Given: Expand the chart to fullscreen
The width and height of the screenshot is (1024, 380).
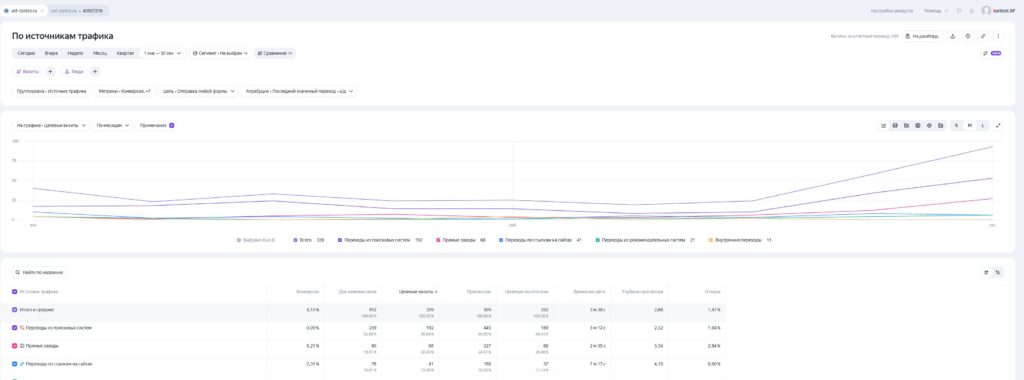Looking at the screenshot, I should (999, 125).
